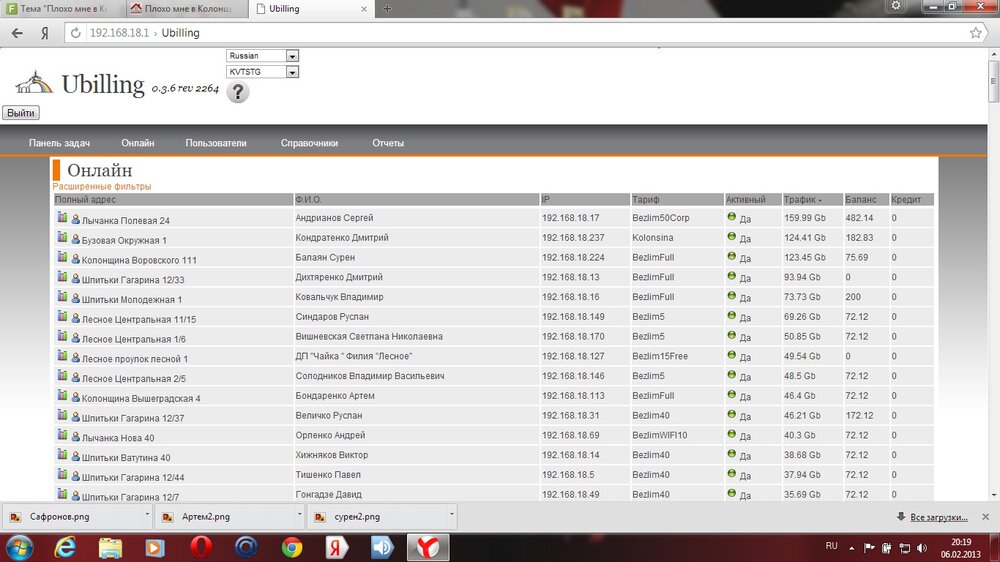The width and height of the screenshot is (1000, 562).
Task: Reload the page with refresh icon
Action: click(76, 33)
